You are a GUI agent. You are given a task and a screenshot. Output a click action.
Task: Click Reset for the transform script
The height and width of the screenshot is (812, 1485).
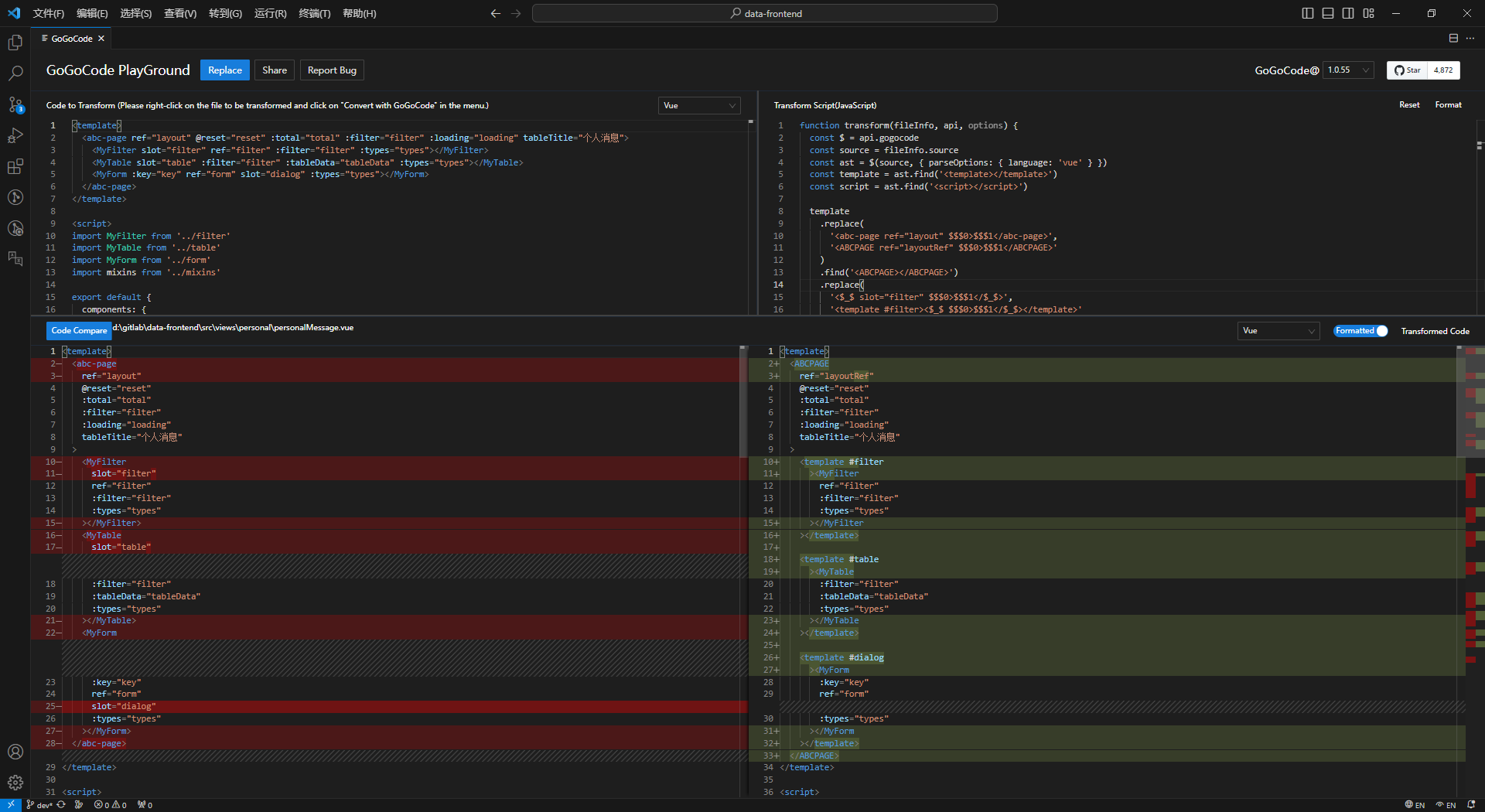[1409, 105]
